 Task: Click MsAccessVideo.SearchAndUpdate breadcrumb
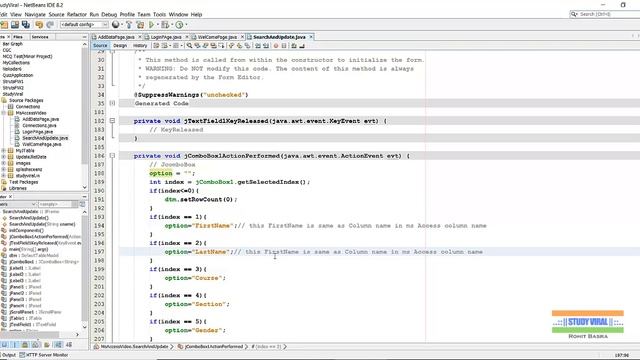click(134, 347)
